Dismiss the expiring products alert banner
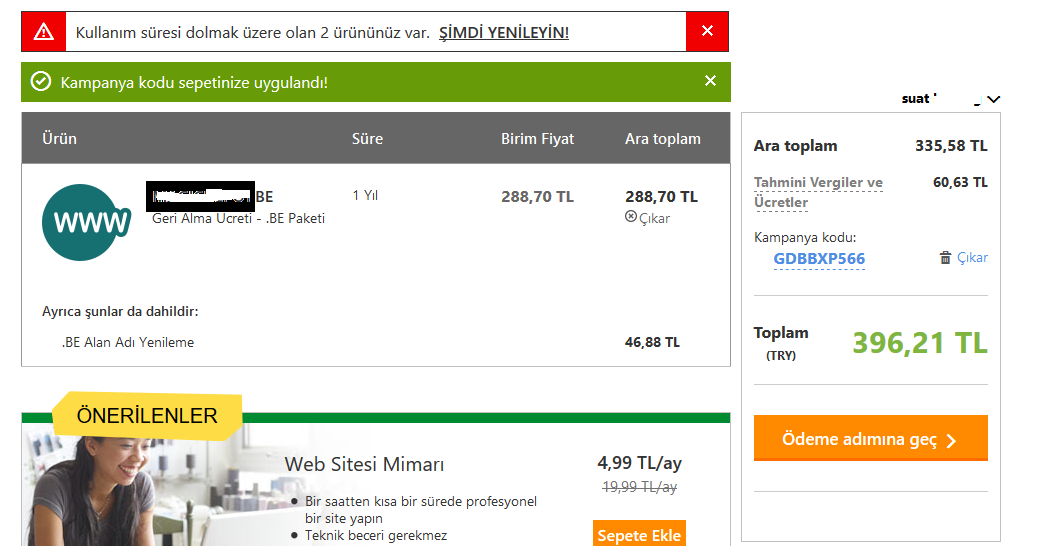Viewport: 1064px width, 546px height. (707, 31)
